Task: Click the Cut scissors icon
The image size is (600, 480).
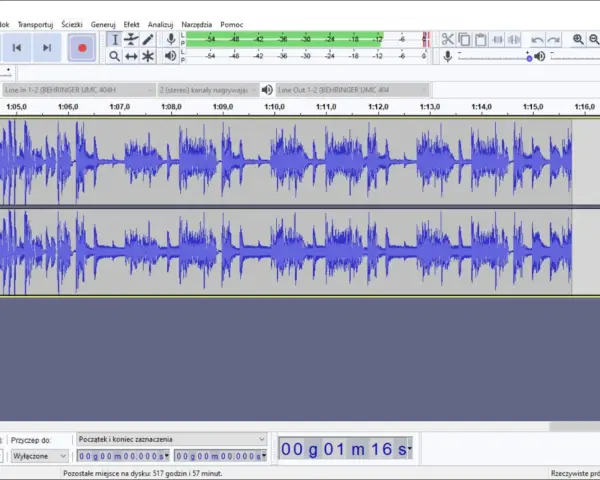Action: click(447, 39)
